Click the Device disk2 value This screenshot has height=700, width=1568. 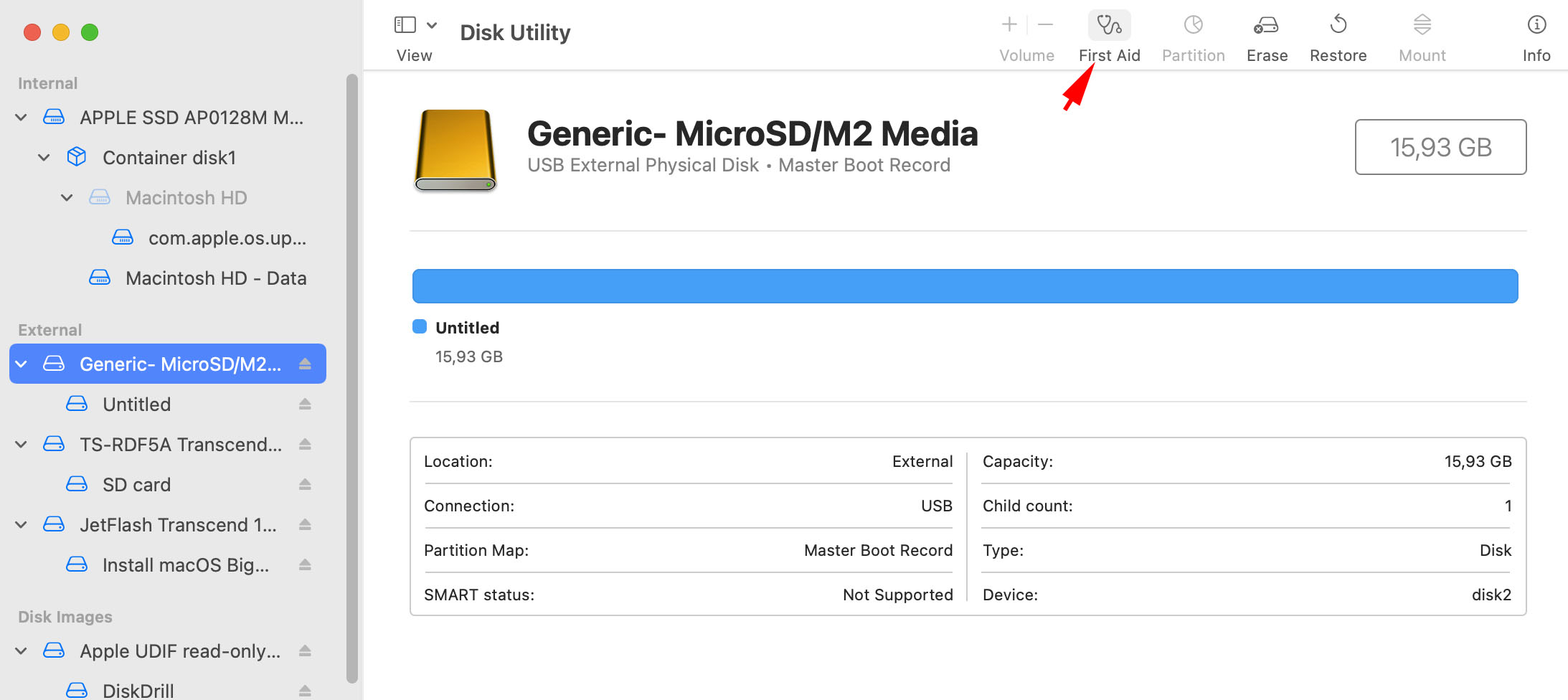(1491, 595)
